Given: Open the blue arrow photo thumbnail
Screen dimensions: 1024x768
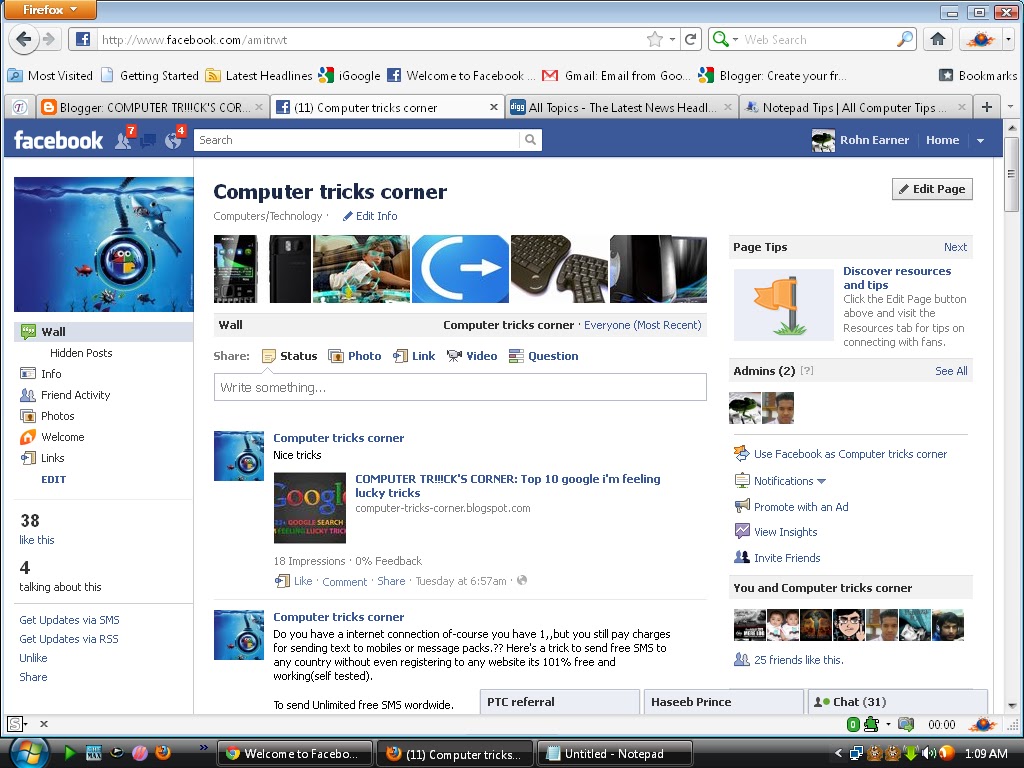Looking at the screenshot, I should (x=460, y=268).
